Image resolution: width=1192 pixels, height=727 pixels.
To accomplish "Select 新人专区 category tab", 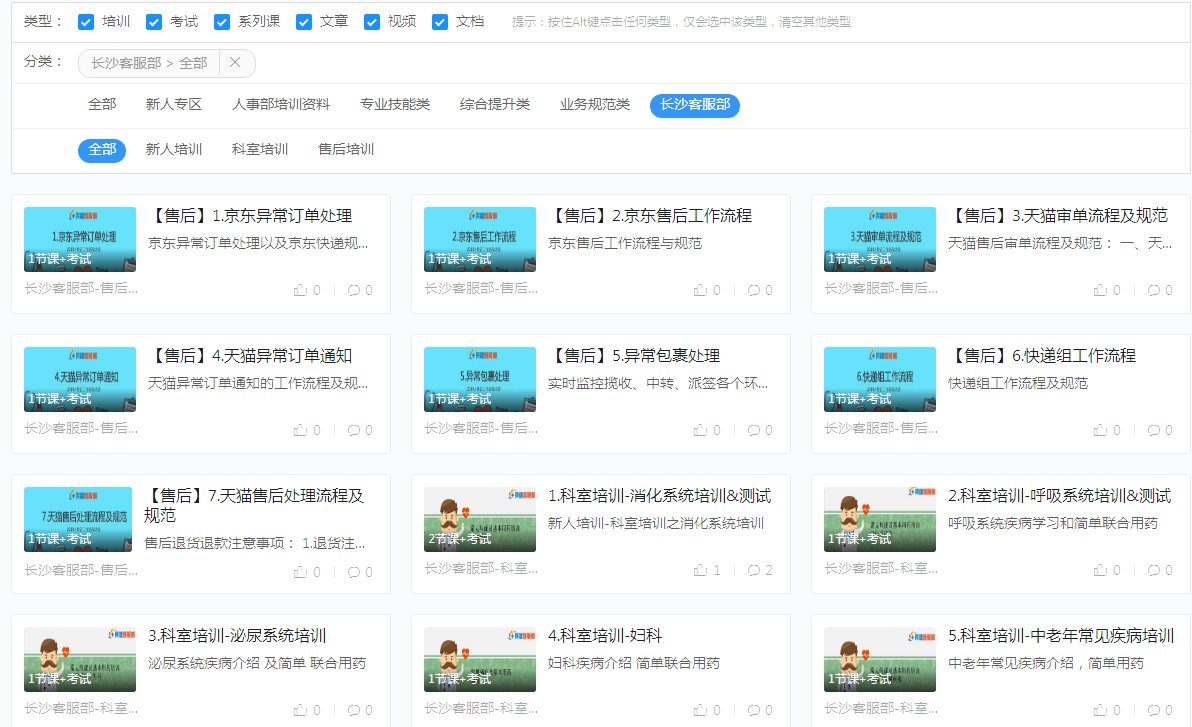I will pos(174,105).
